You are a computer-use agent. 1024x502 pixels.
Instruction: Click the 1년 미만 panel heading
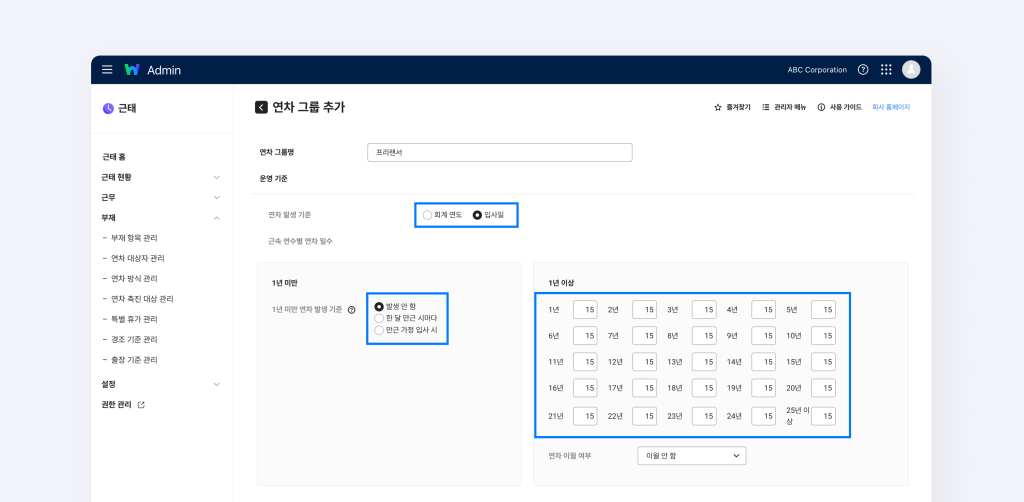(285, 283)
